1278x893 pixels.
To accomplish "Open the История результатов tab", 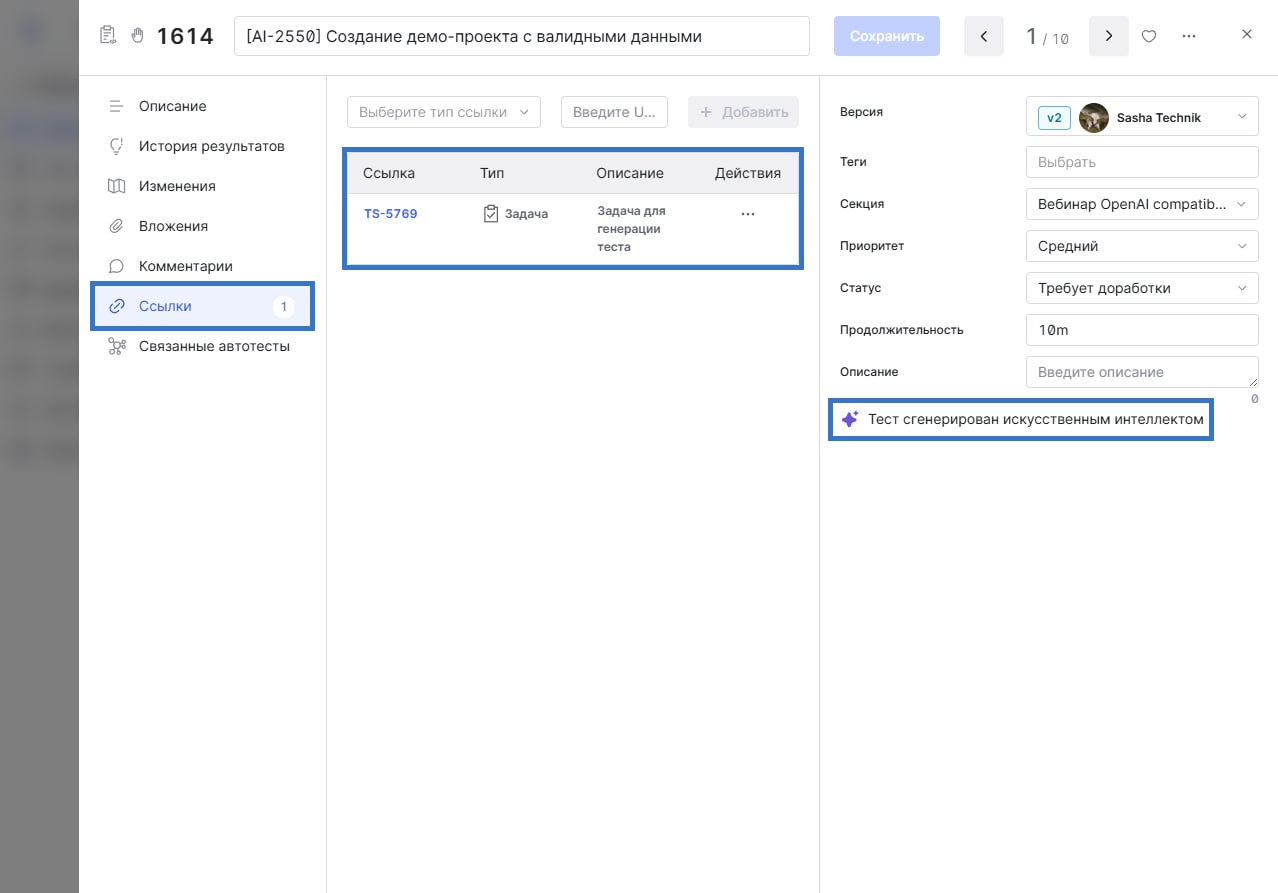I will 211,146.
